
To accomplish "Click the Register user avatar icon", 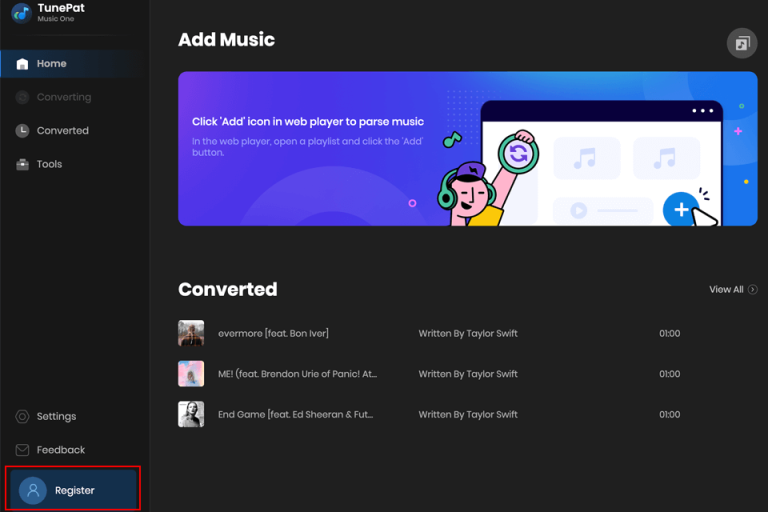I will click(33, 490).
